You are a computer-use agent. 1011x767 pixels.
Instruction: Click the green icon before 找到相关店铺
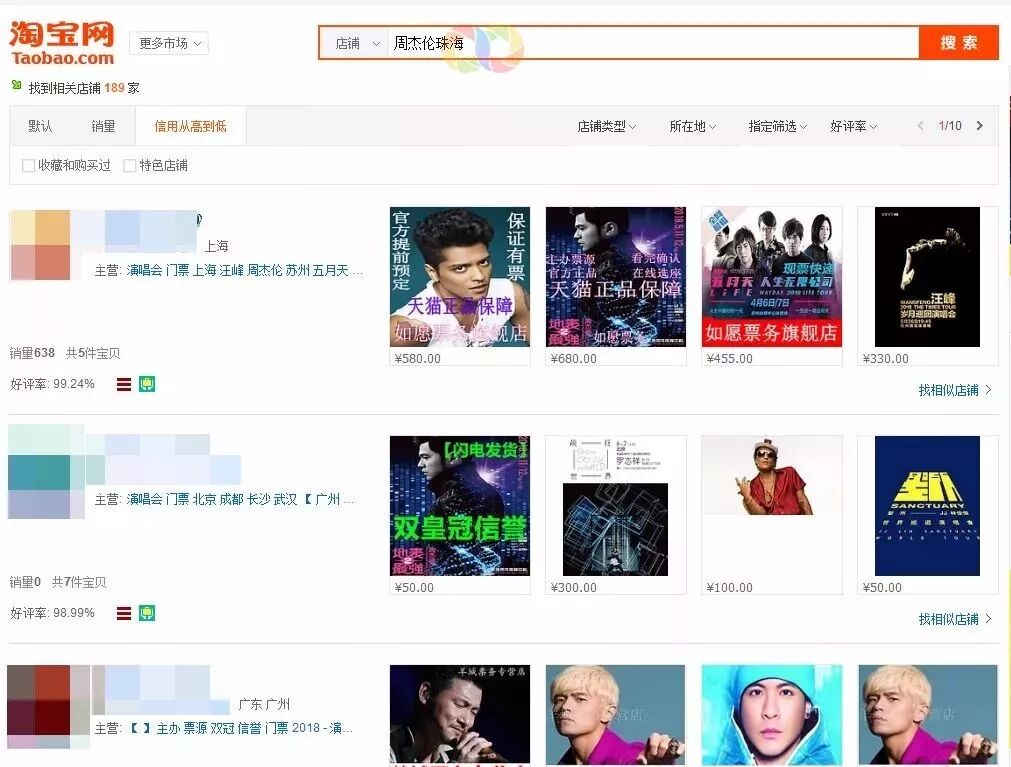(x=17, y=86)
